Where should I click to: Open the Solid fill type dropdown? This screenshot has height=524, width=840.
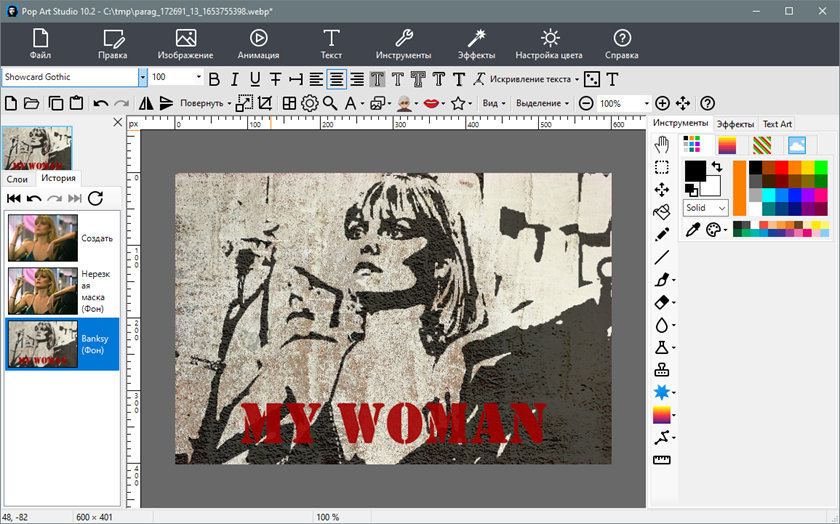pos(706,208)
